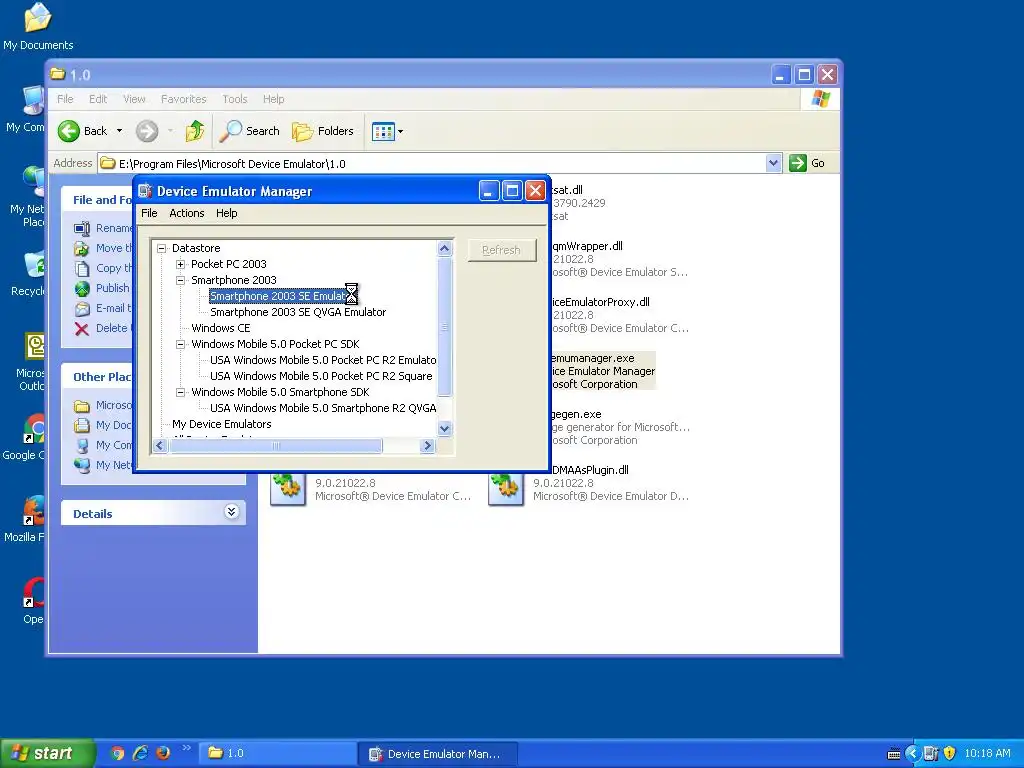Click the Explorer address bar path field
This screenshot has width=1024, height=768.
[x=432, y=163]
